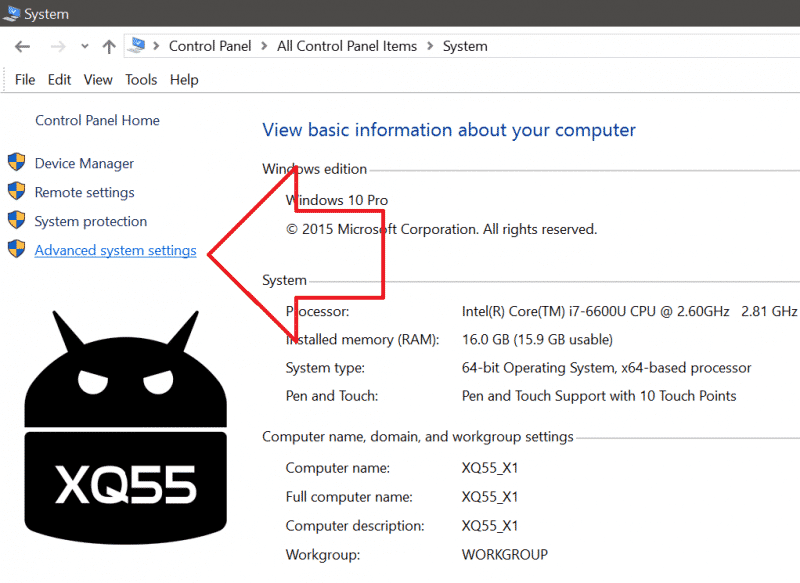Click the shield icon beside System protection
The height and width of the screenshot is (583, 800).
coord(16,221)
